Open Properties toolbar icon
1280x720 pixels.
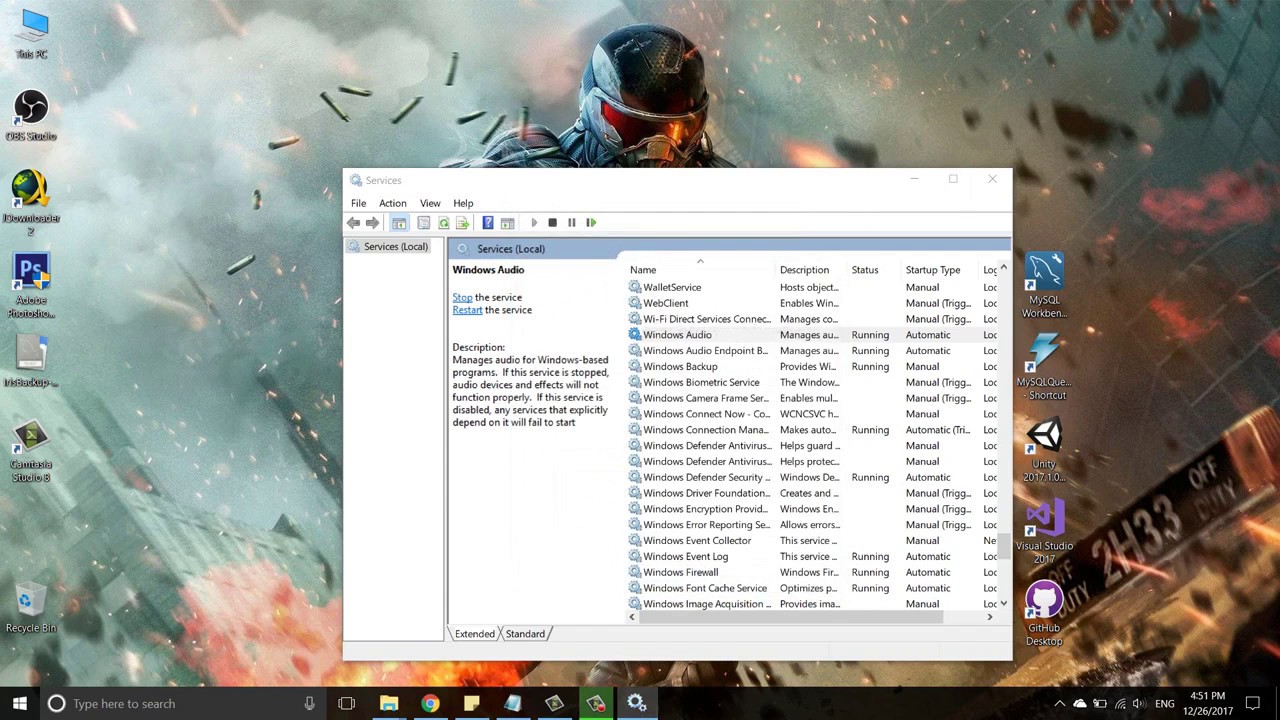click(x=423, y=223)
